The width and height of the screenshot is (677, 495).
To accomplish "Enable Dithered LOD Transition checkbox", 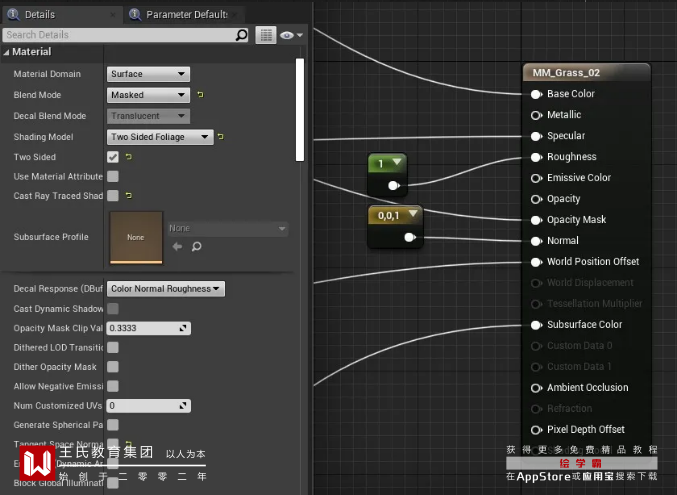I will [x=113, y=347].
